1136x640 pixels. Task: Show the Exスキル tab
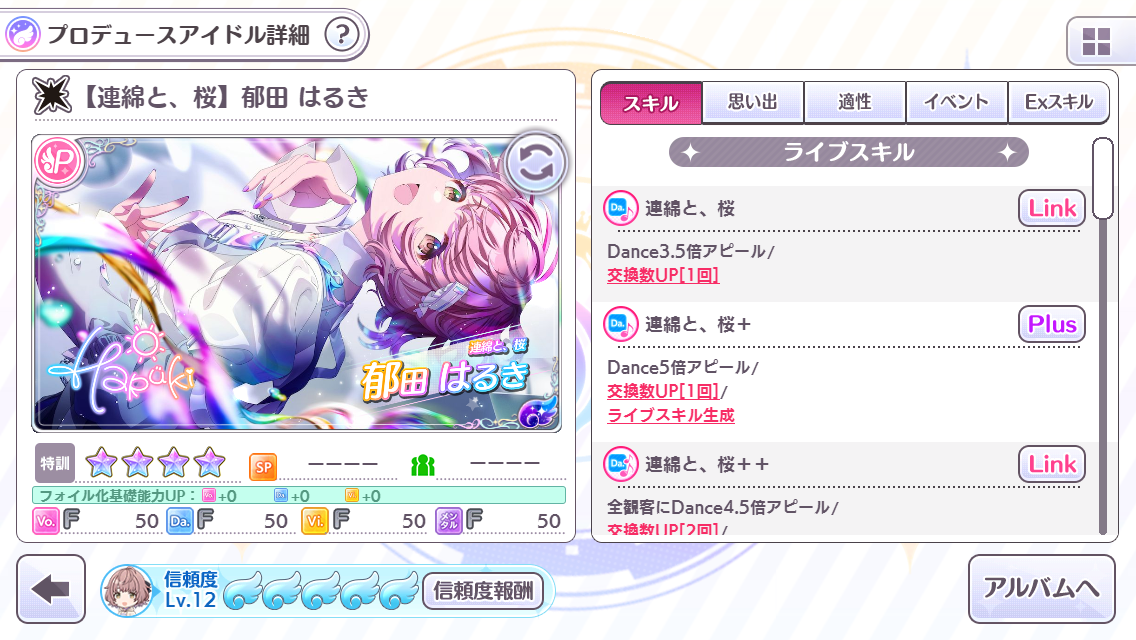coord(1058,102)
